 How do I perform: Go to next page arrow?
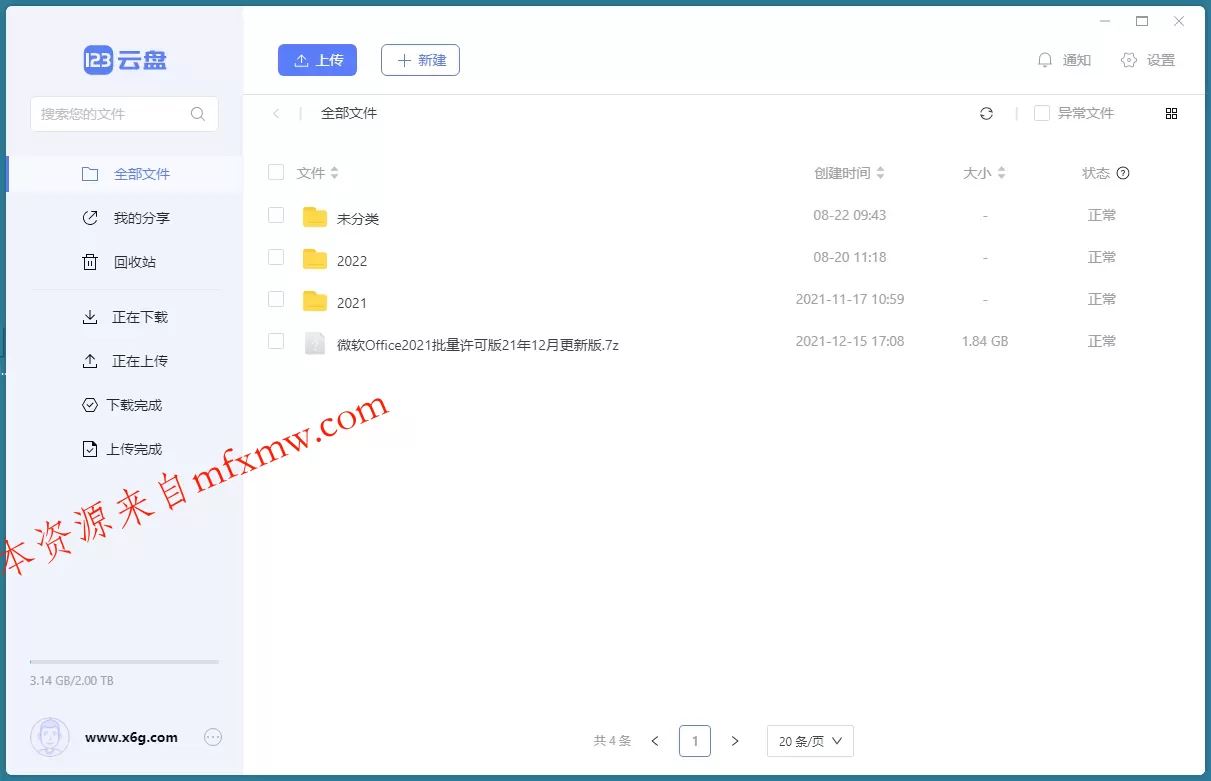point(735,741)
